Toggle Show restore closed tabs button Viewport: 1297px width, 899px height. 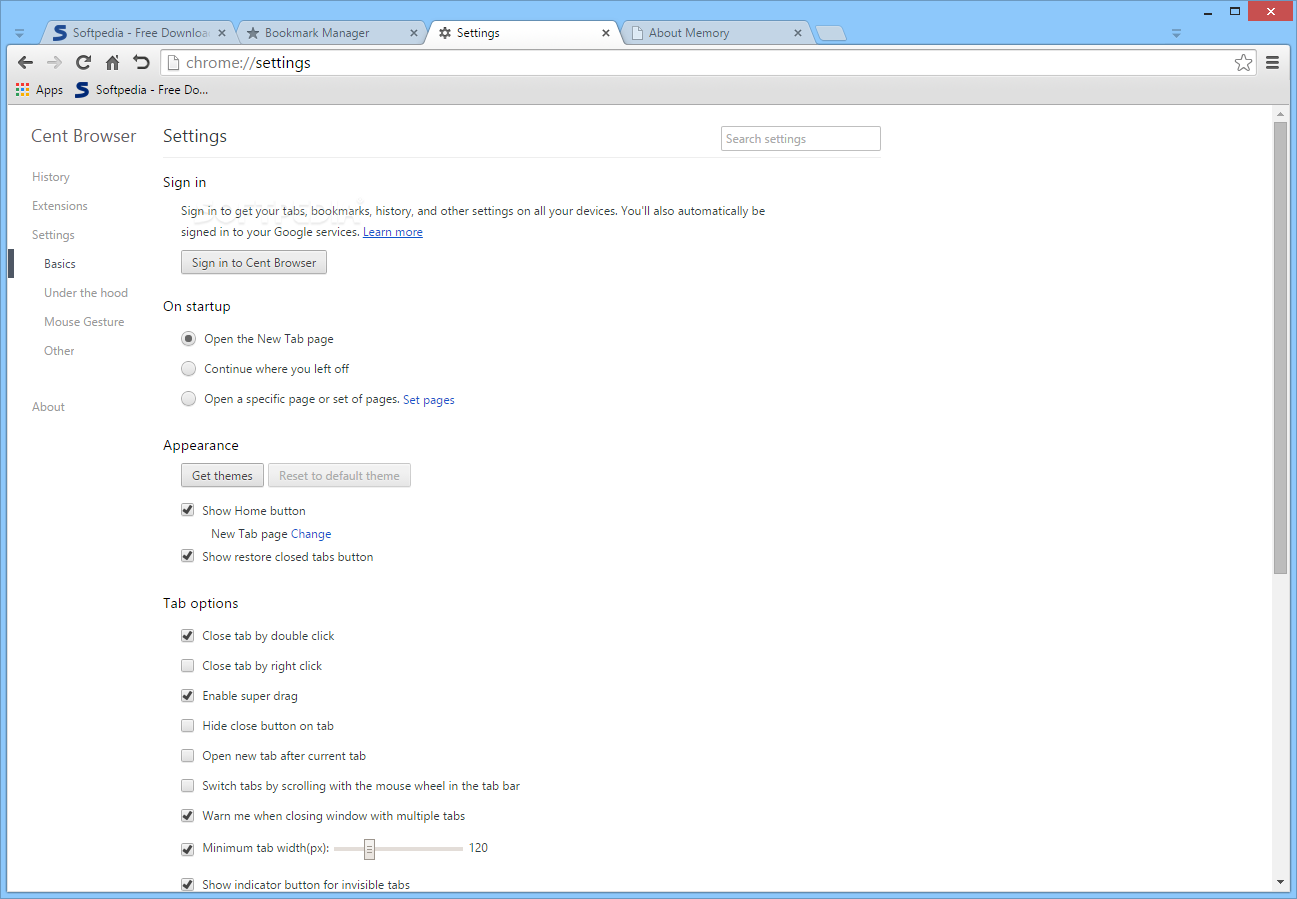click(x=187, y=556)
